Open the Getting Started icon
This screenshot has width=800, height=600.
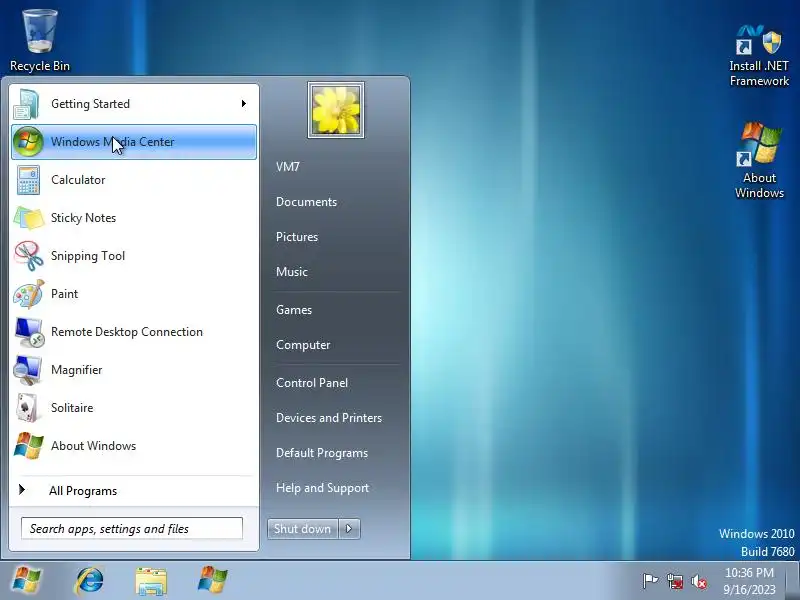tap(27, 104)
